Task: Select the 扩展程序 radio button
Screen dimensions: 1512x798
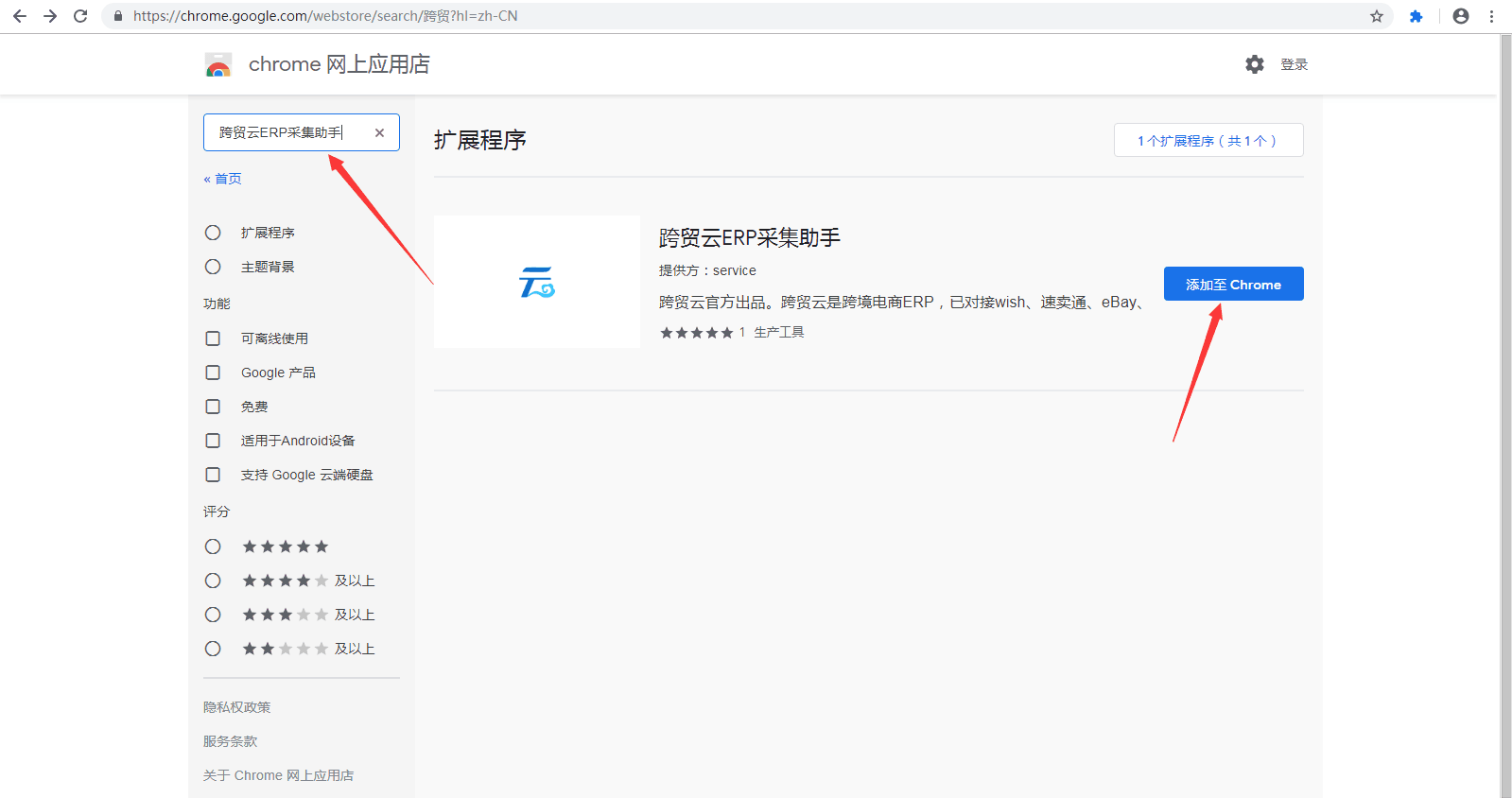Action: coord(213,233)
